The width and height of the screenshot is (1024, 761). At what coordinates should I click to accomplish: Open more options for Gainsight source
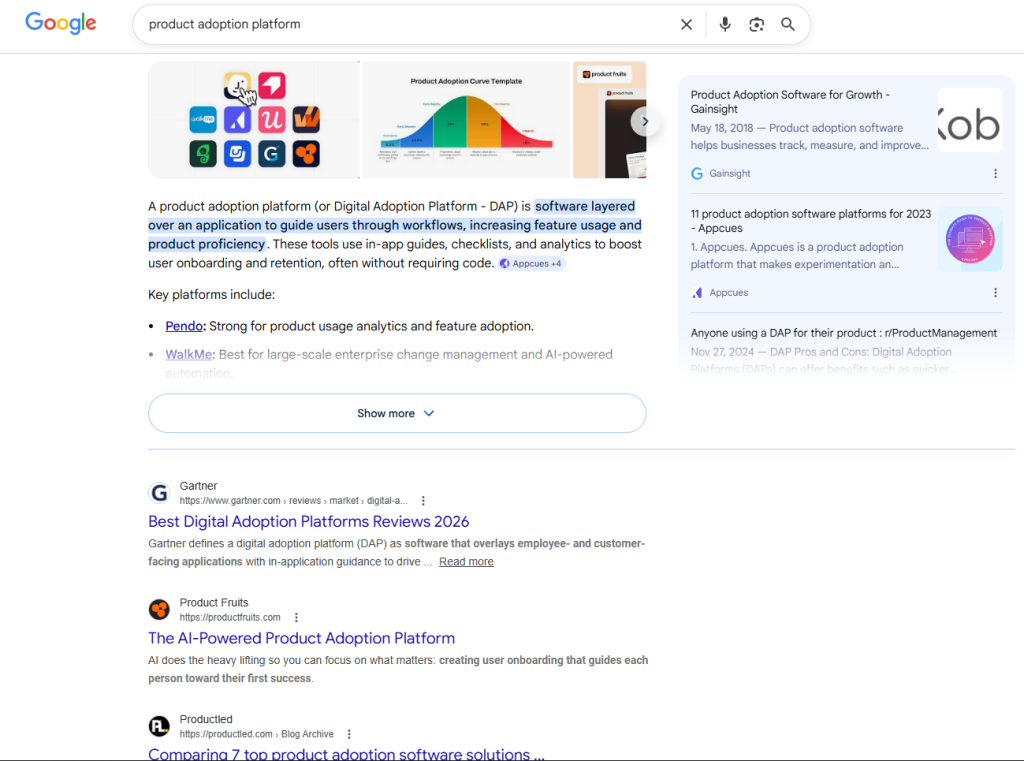coord(995,174)
